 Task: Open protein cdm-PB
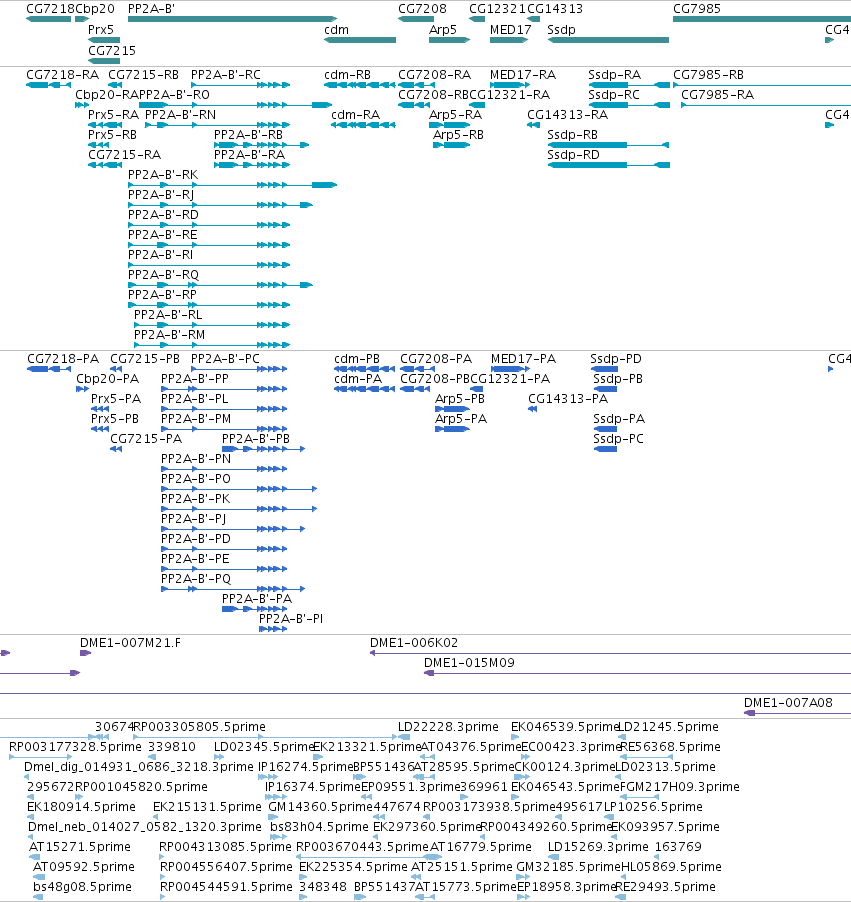click(x=357, y=359)
